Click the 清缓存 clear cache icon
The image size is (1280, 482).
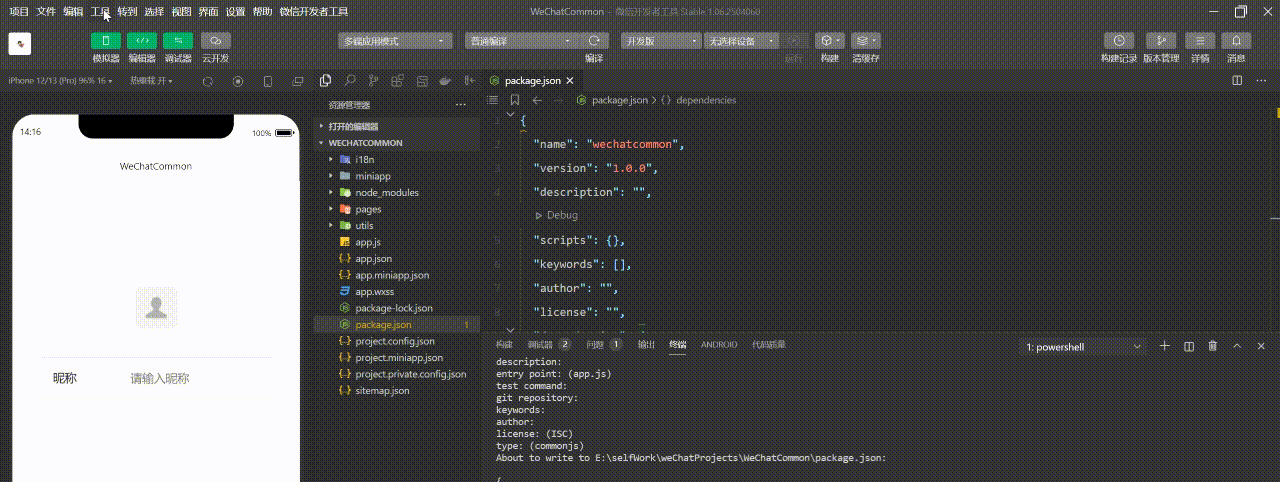pos(866,41)
